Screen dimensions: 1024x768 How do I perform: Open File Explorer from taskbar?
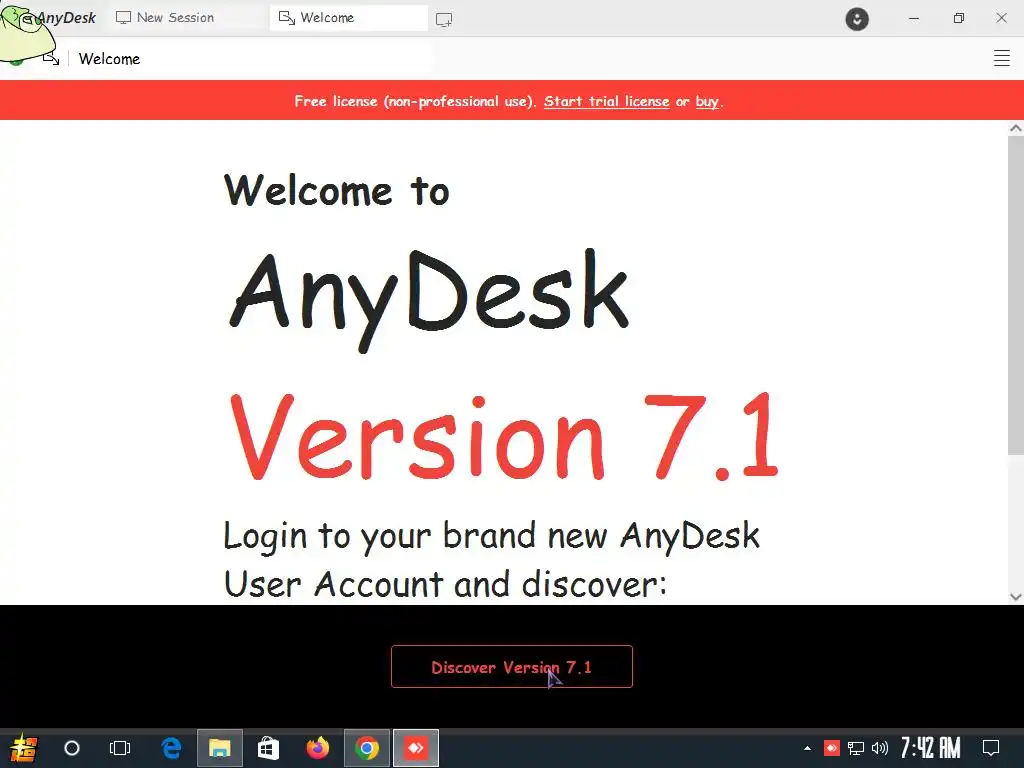[219, 748]
